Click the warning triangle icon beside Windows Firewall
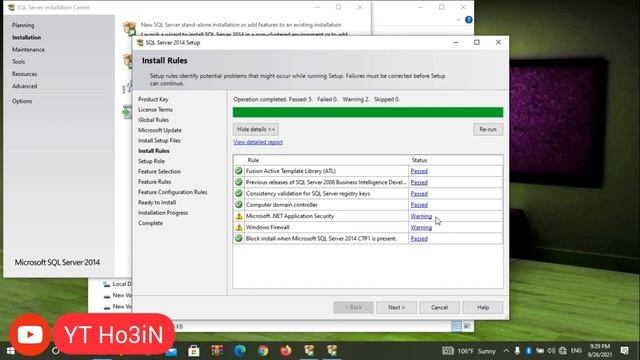Screen dimensions: 640x360 (x=239, y=227)
